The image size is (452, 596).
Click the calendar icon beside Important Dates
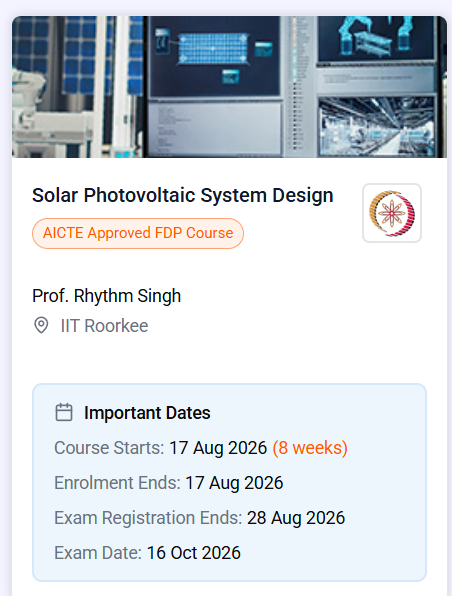point(64,412)
